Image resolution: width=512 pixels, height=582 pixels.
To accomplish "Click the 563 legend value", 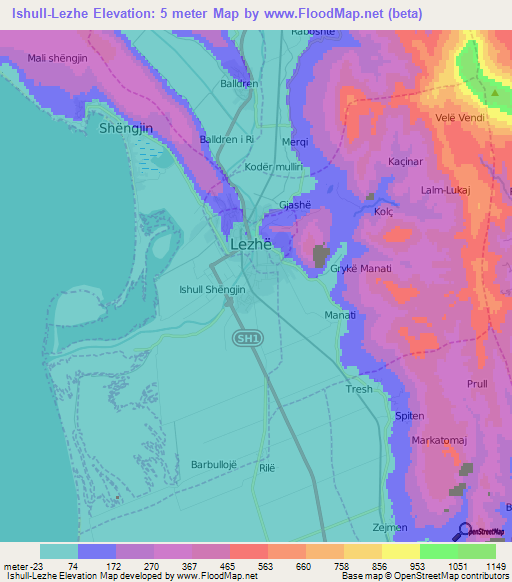I will 265,567.
